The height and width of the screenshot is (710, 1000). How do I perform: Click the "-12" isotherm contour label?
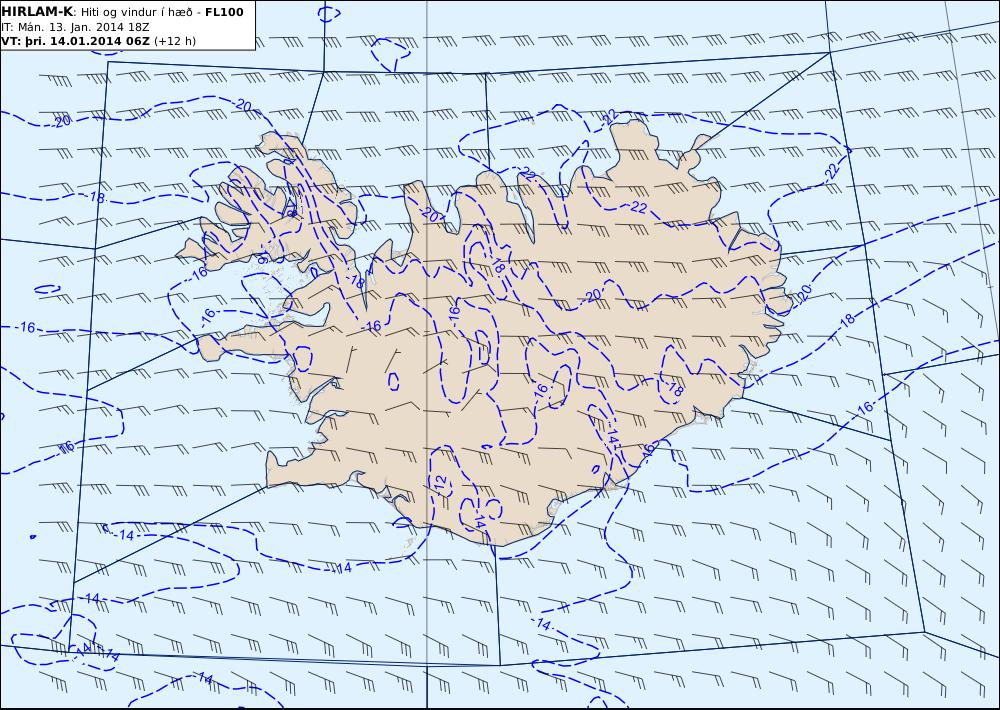[x=441, y=483]
